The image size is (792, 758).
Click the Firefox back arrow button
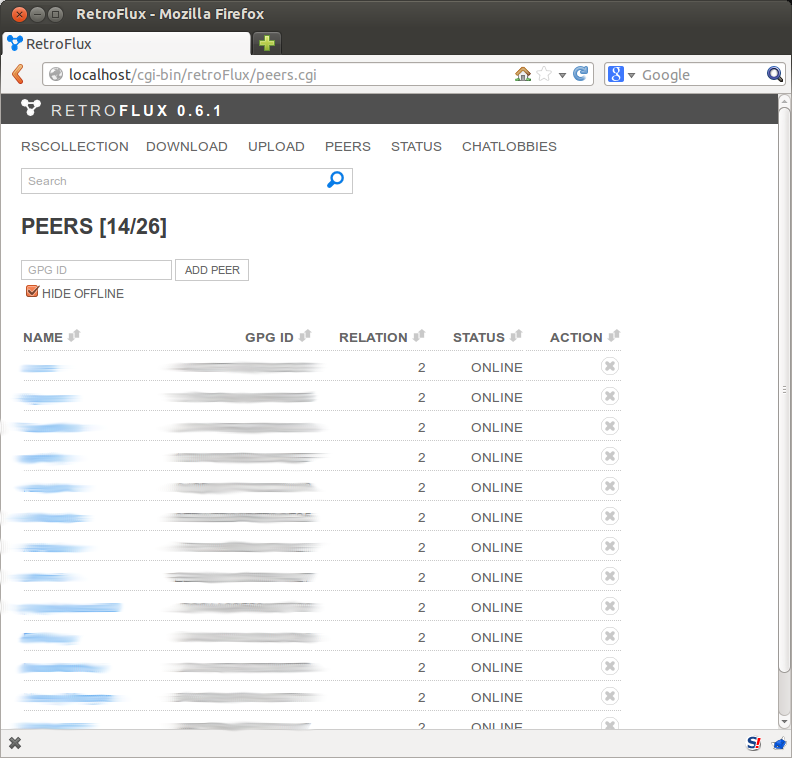coord(18,74)
